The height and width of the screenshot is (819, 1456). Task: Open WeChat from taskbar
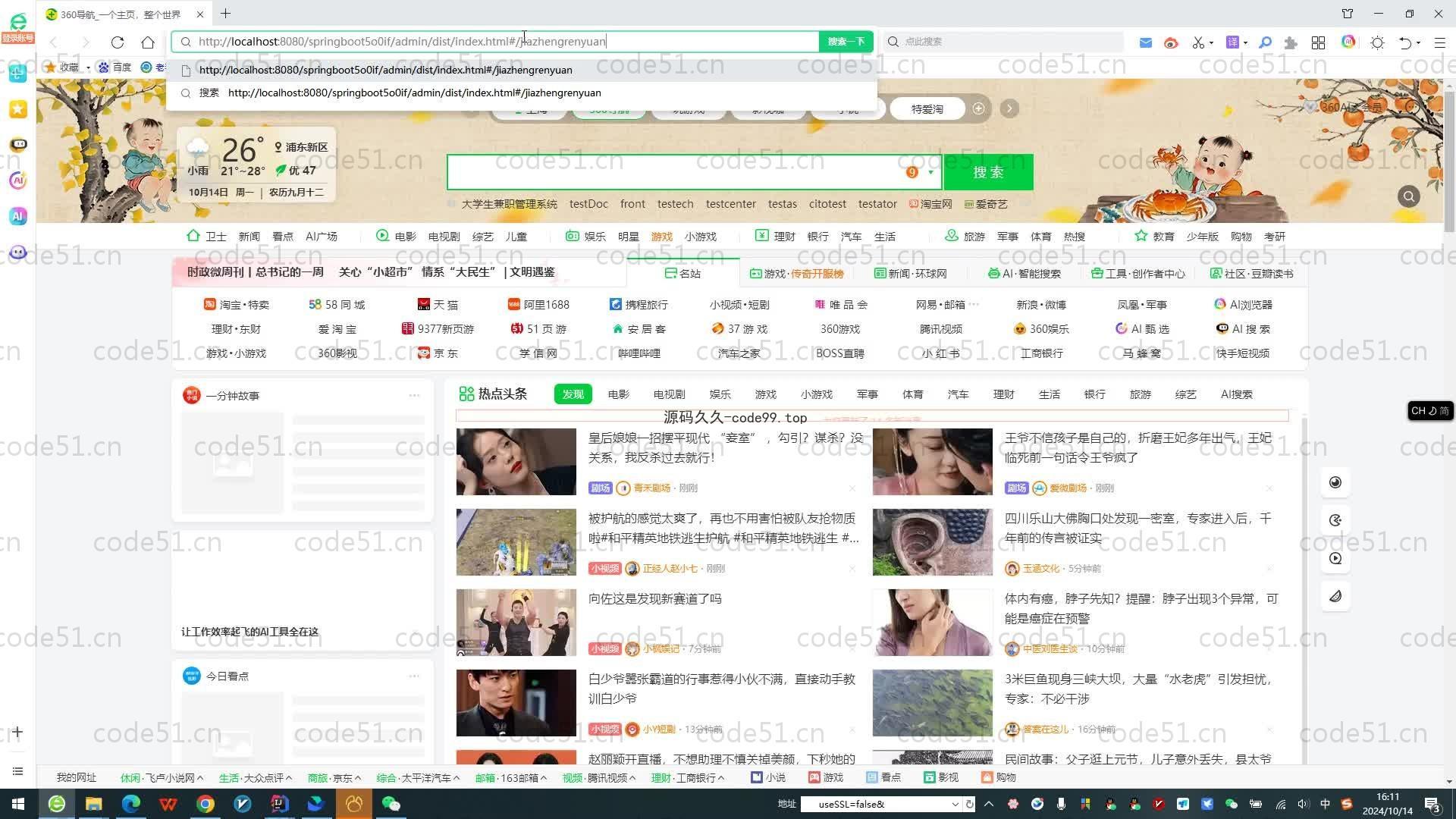click(391, 804)
